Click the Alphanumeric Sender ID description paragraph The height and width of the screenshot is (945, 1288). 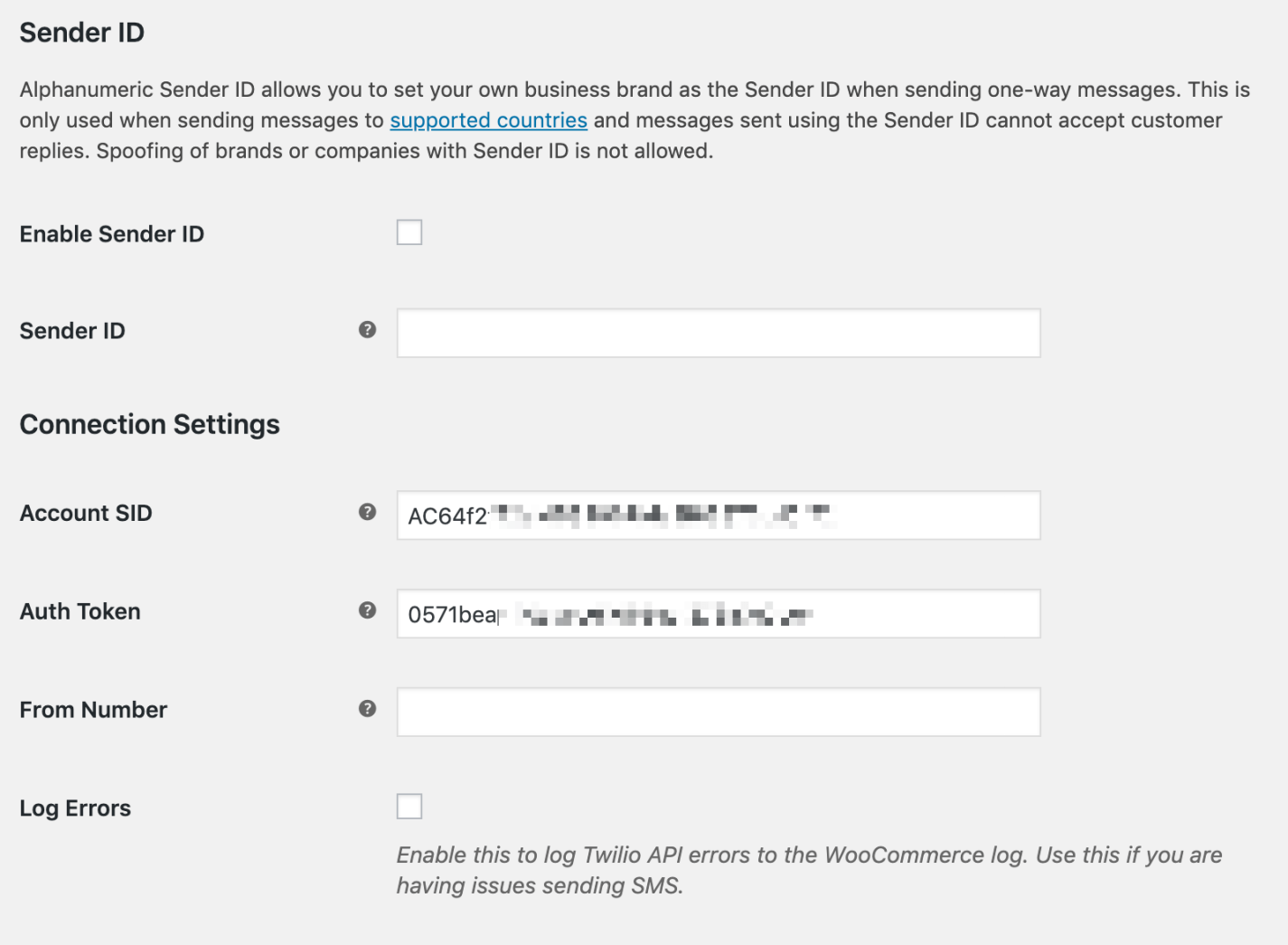pos(633,120)
